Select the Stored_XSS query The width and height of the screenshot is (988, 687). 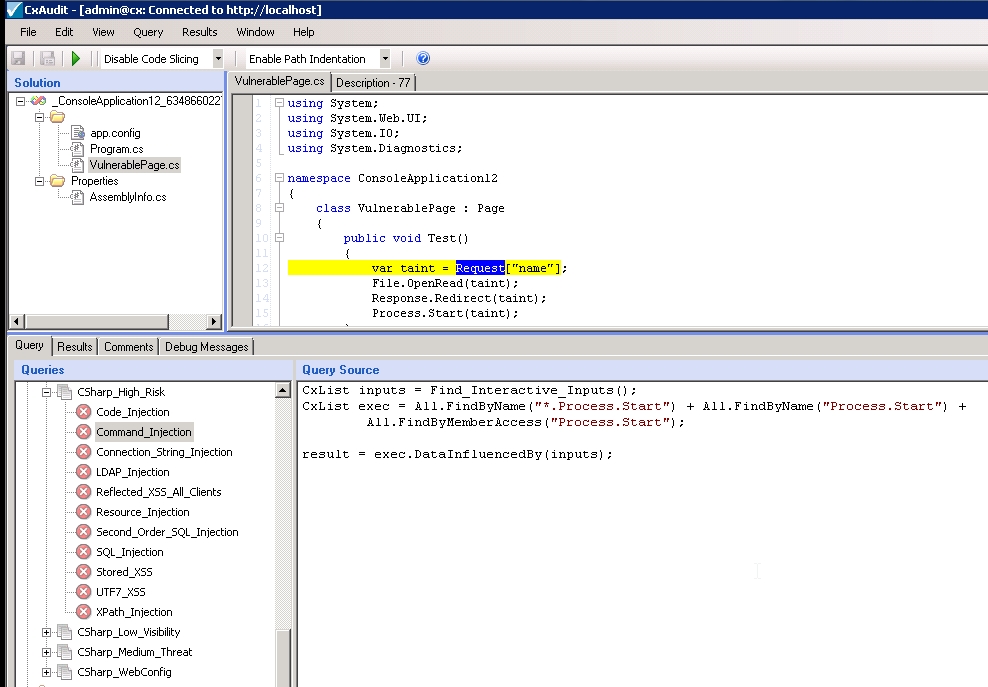pyautogui.click(x=123, y=571)
